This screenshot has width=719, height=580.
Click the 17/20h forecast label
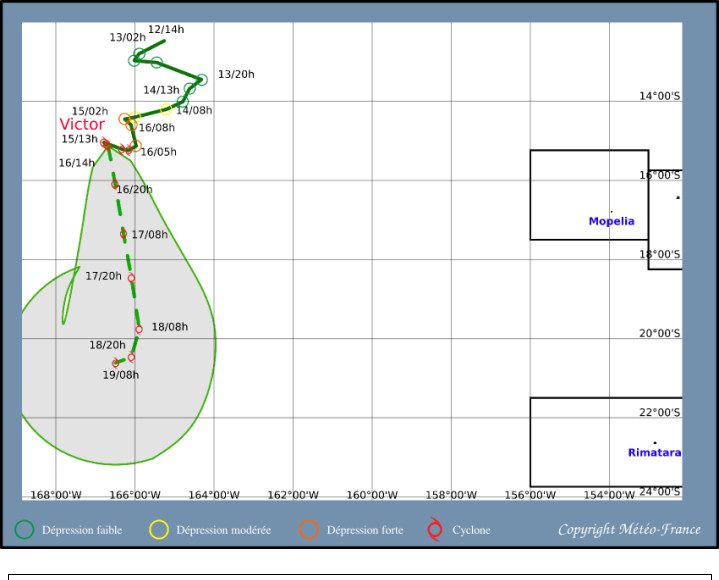[104, 276]
